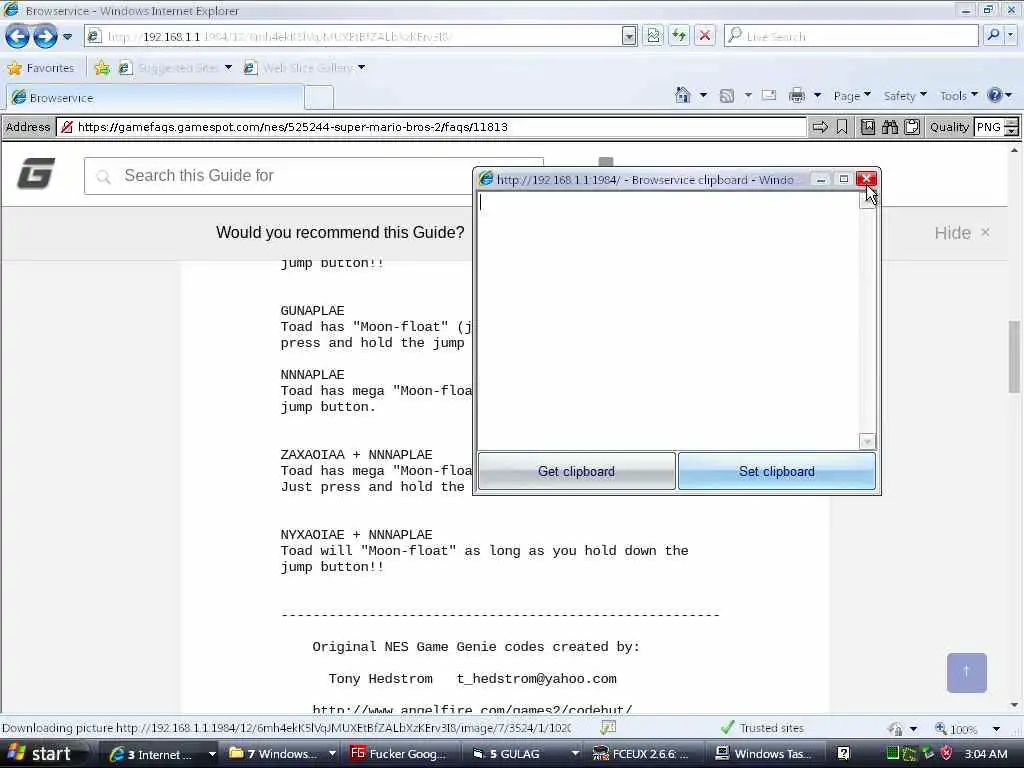
Task: Open the recent pages dropdown arrow
Action: pos(67,37)
